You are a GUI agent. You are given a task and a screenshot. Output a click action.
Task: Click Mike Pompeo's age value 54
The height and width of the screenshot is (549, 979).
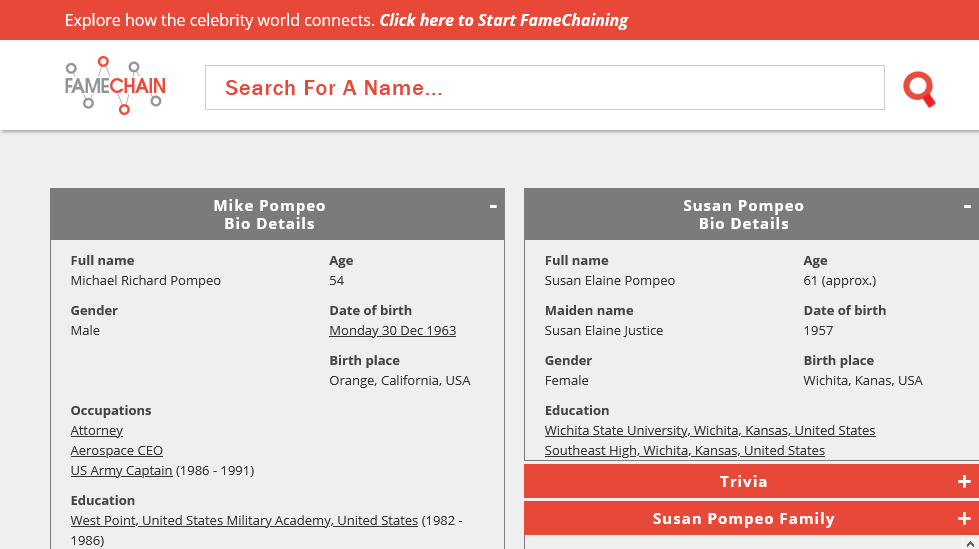tap(337, 280)
